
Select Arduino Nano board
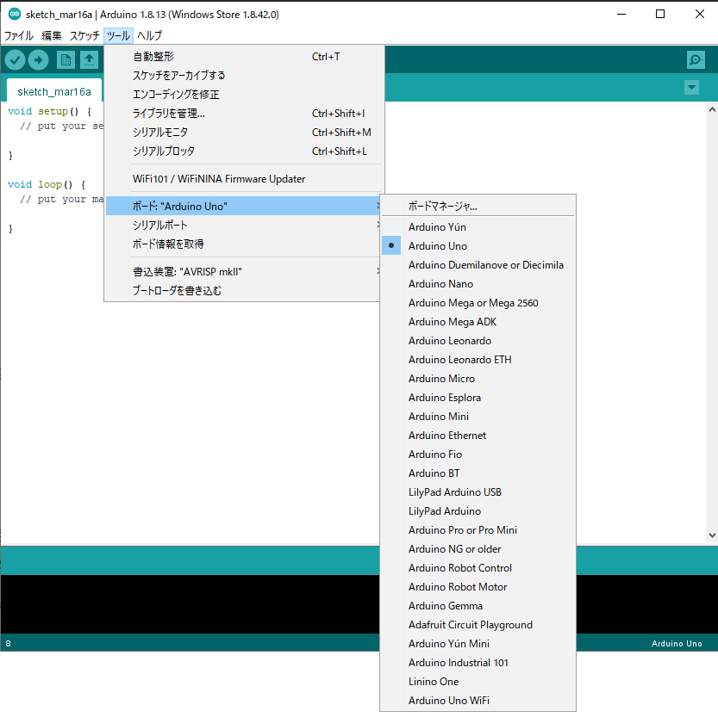[x=478, y=284]
